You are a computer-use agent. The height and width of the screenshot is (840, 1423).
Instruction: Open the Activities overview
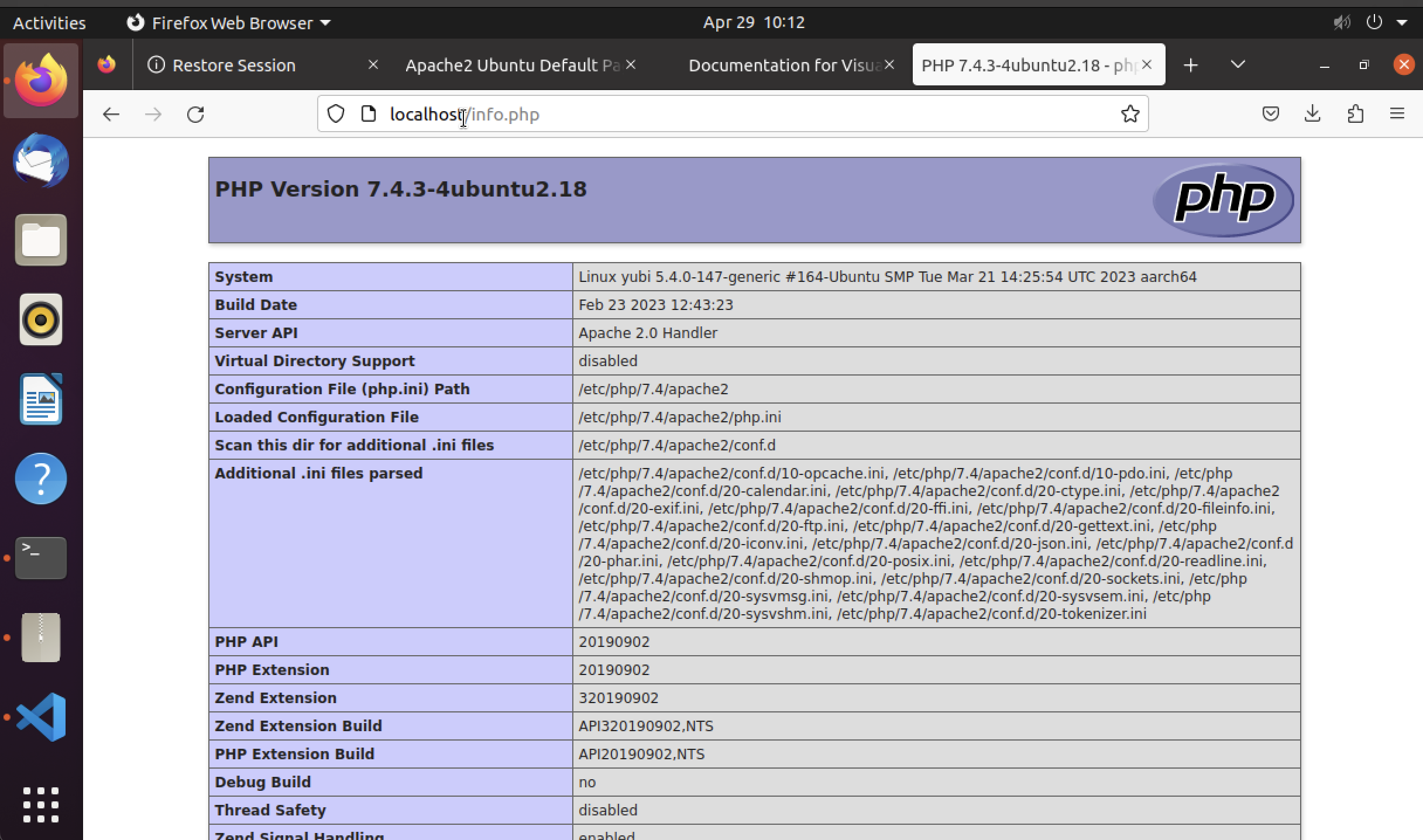[x=49, y=23]
